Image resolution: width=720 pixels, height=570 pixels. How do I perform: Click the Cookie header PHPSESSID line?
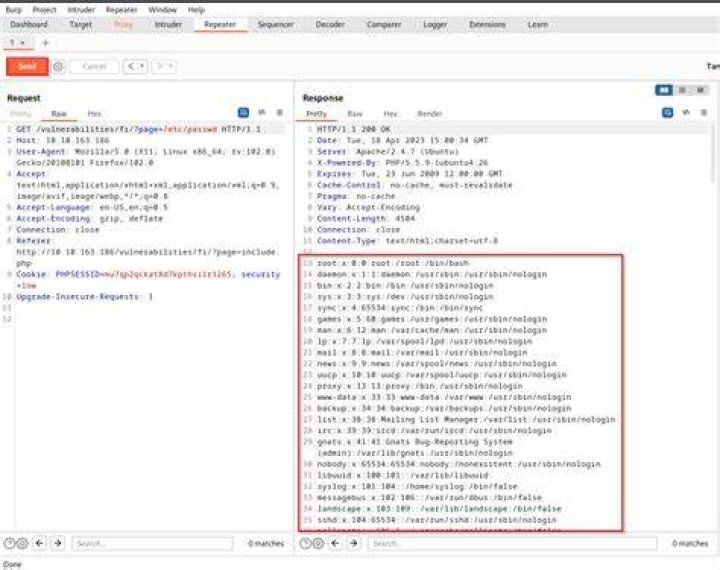148,275
